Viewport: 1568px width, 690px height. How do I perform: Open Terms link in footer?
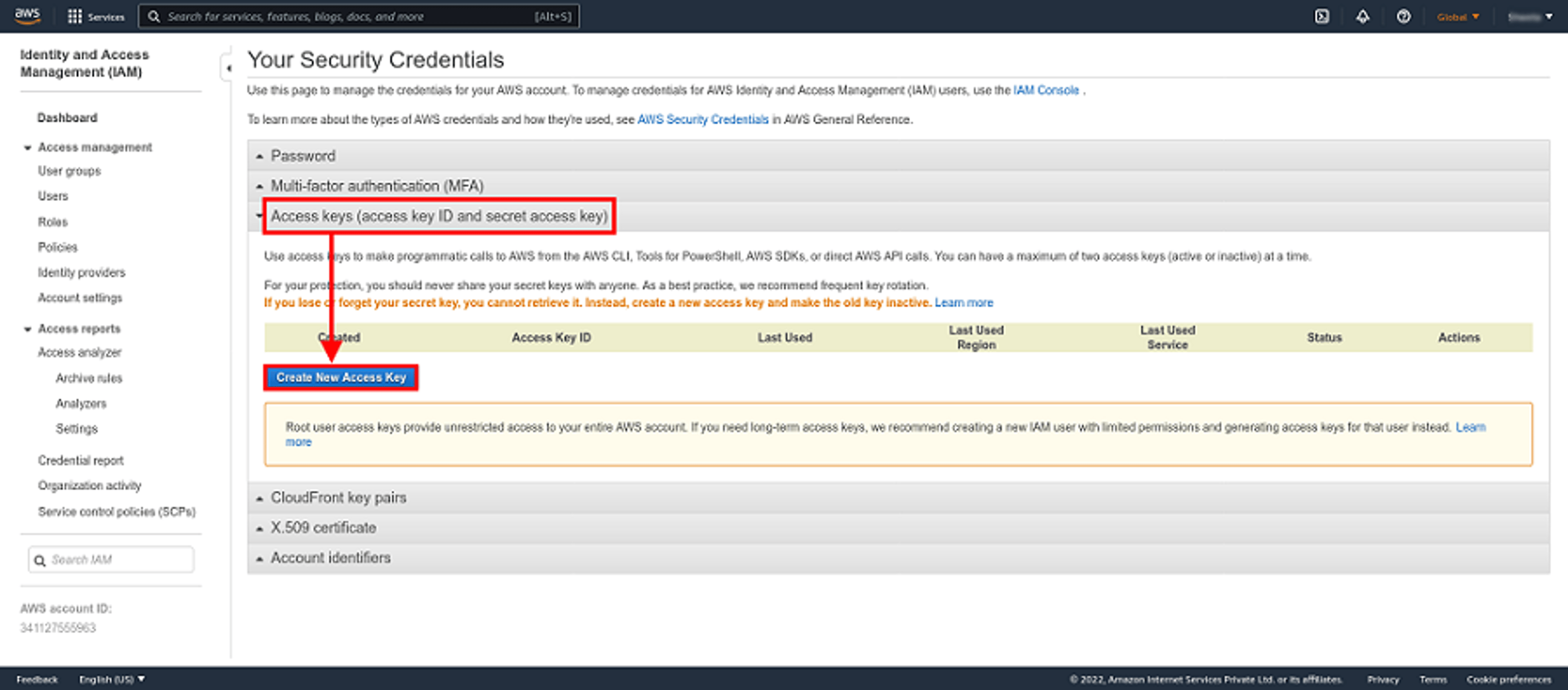pos(1433,679)
